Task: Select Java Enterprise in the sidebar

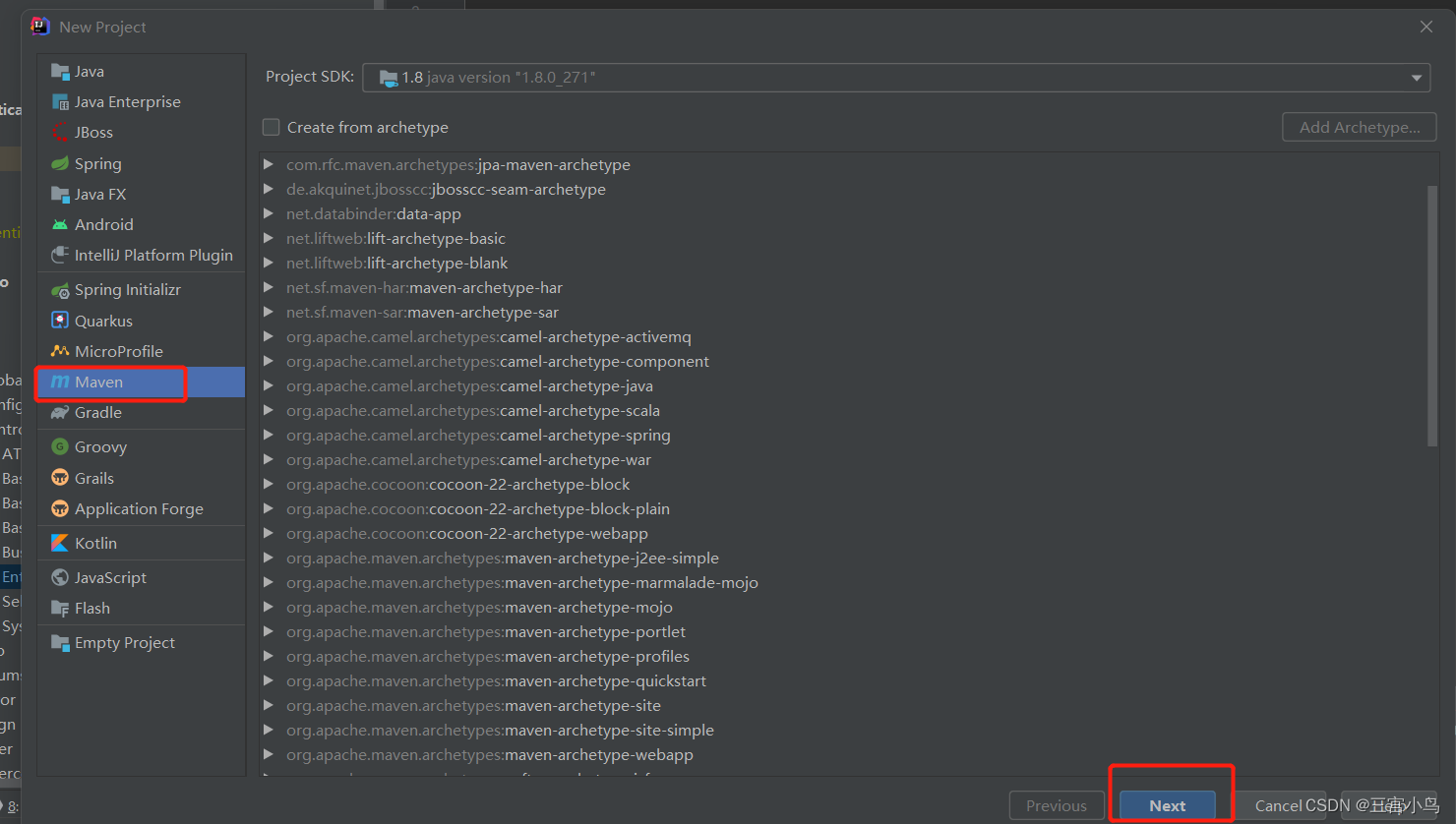Action: pos(128,100)
